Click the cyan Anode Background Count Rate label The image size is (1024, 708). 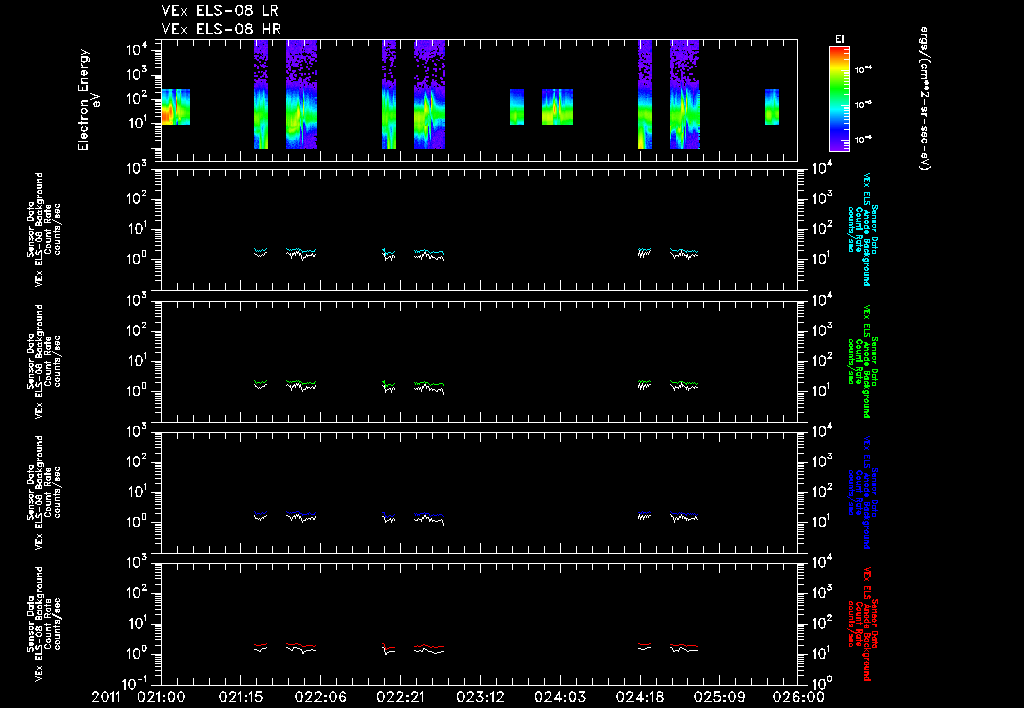click(x=862, y=229)
